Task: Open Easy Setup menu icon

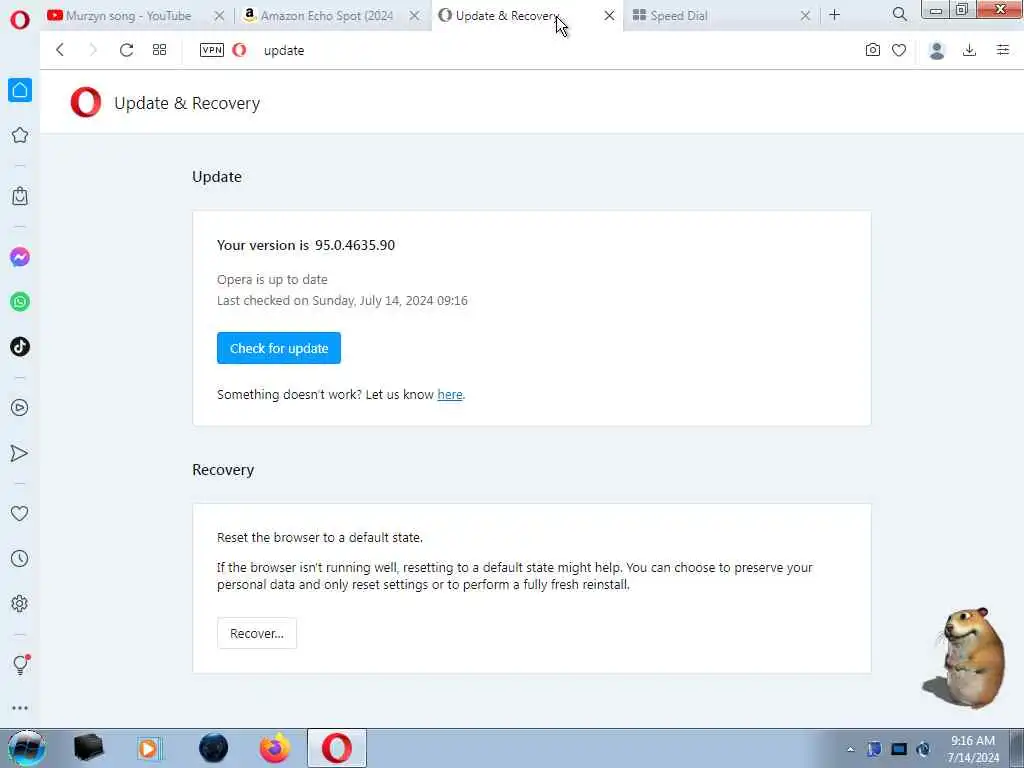Action: click(1003, 50)
